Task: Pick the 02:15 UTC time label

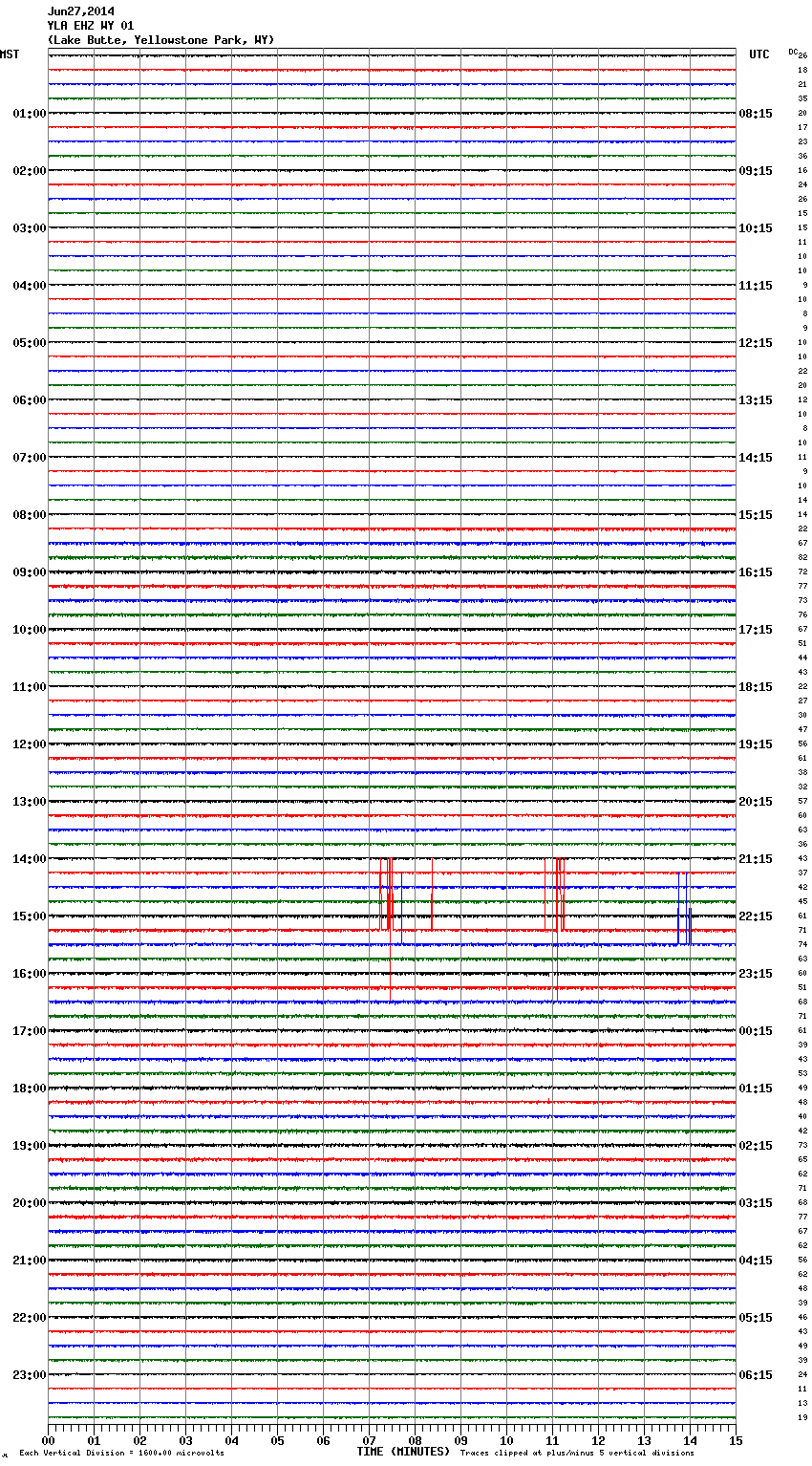Action: click(756, 1146)
